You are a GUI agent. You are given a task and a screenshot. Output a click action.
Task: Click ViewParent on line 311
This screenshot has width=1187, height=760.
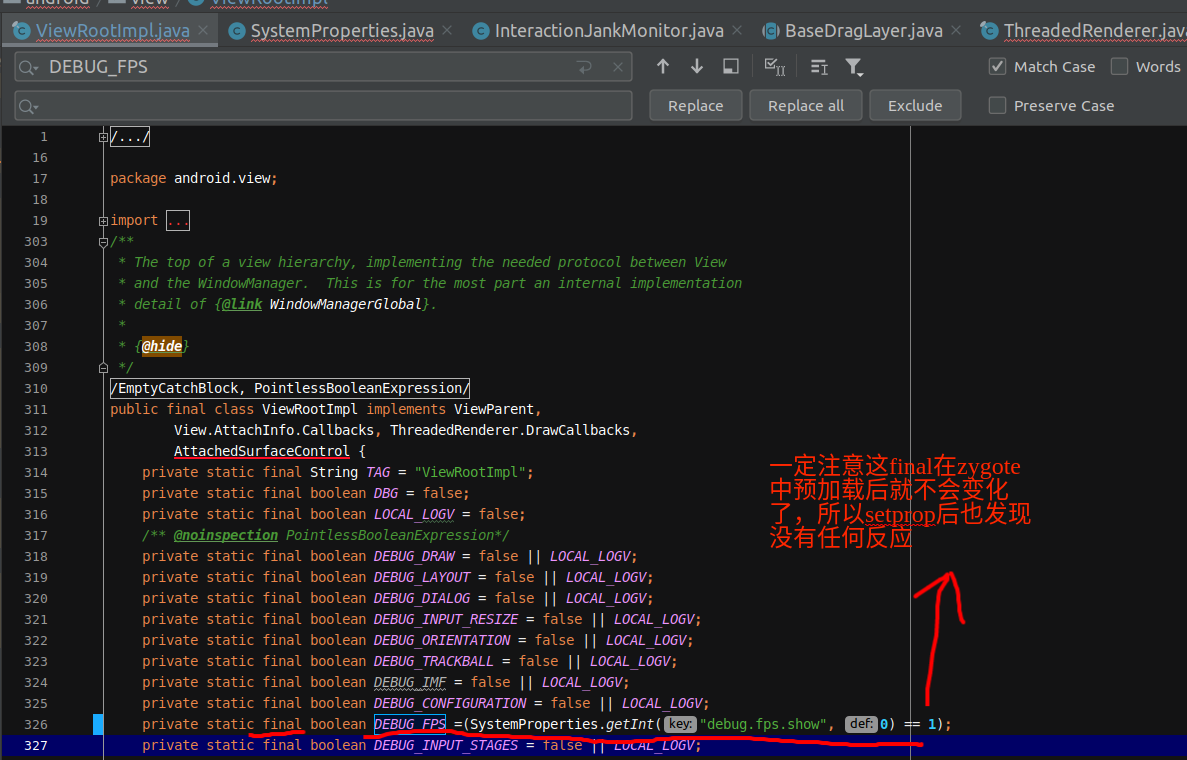494,410
